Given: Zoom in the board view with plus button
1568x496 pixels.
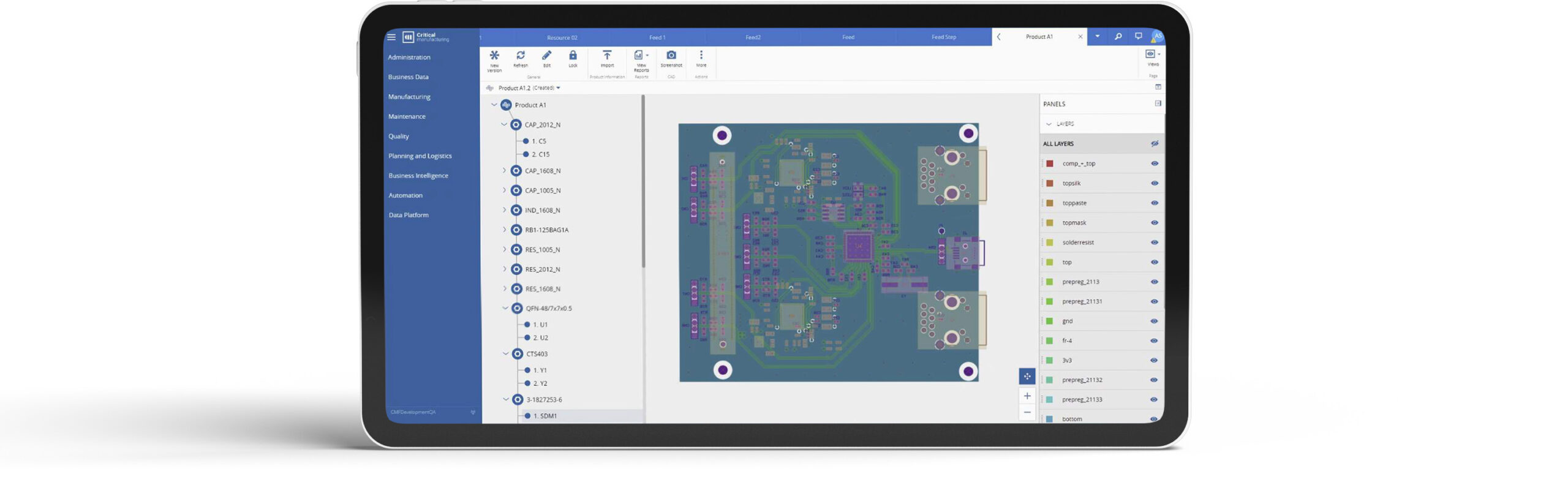Looking at the screenshot, I should coord(1027,396).
